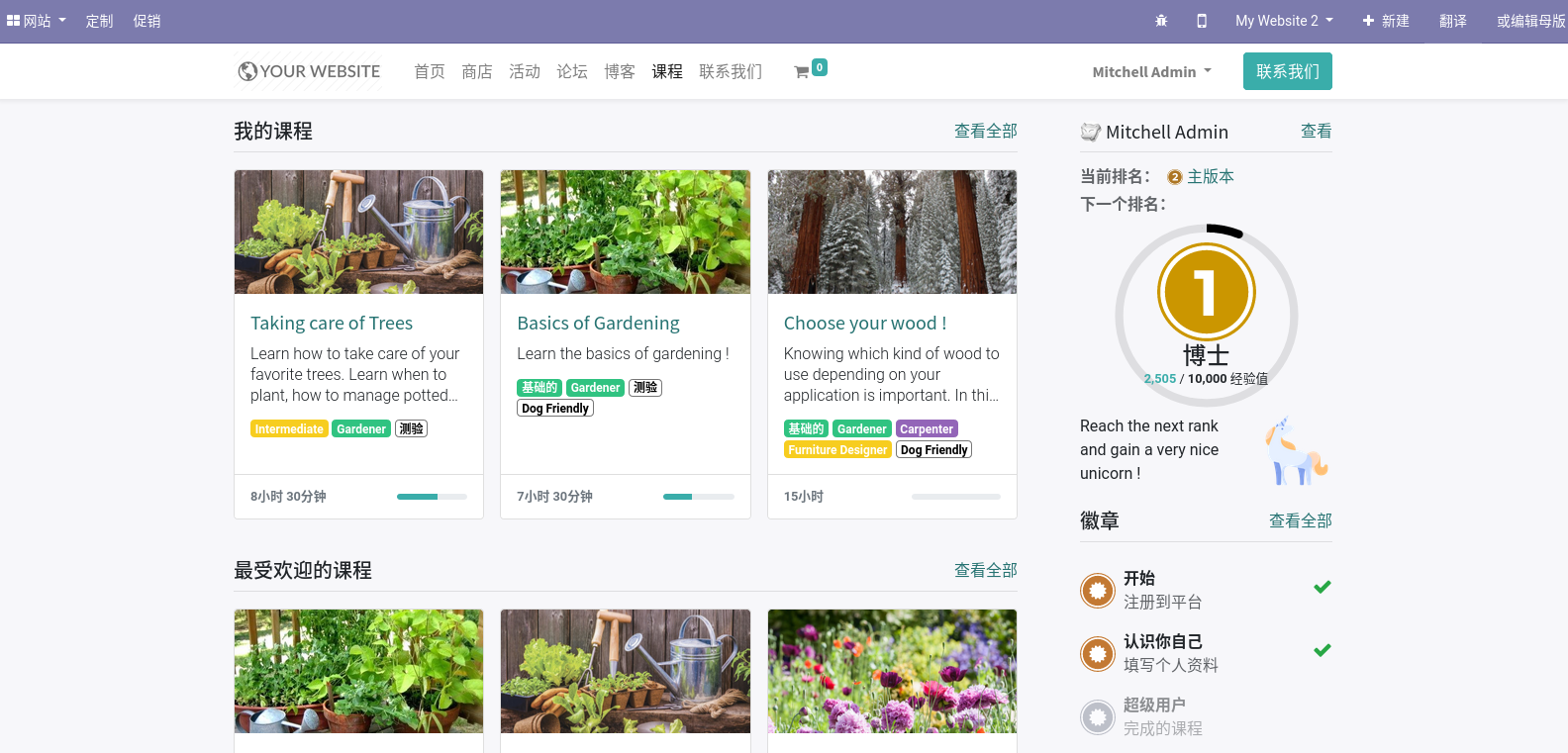Viewport: 1568px width, 753px height.
Task: Click progress bar on Taking care of Trees
Action: (432, 497)
